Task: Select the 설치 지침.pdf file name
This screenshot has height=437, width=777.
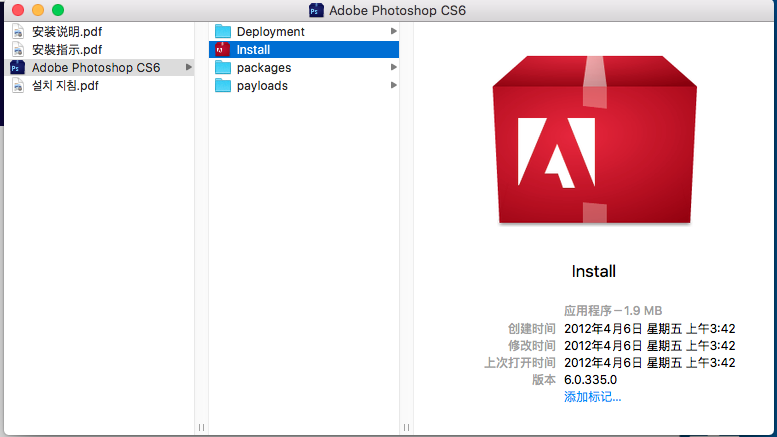Action: click(x=65, y=86)
